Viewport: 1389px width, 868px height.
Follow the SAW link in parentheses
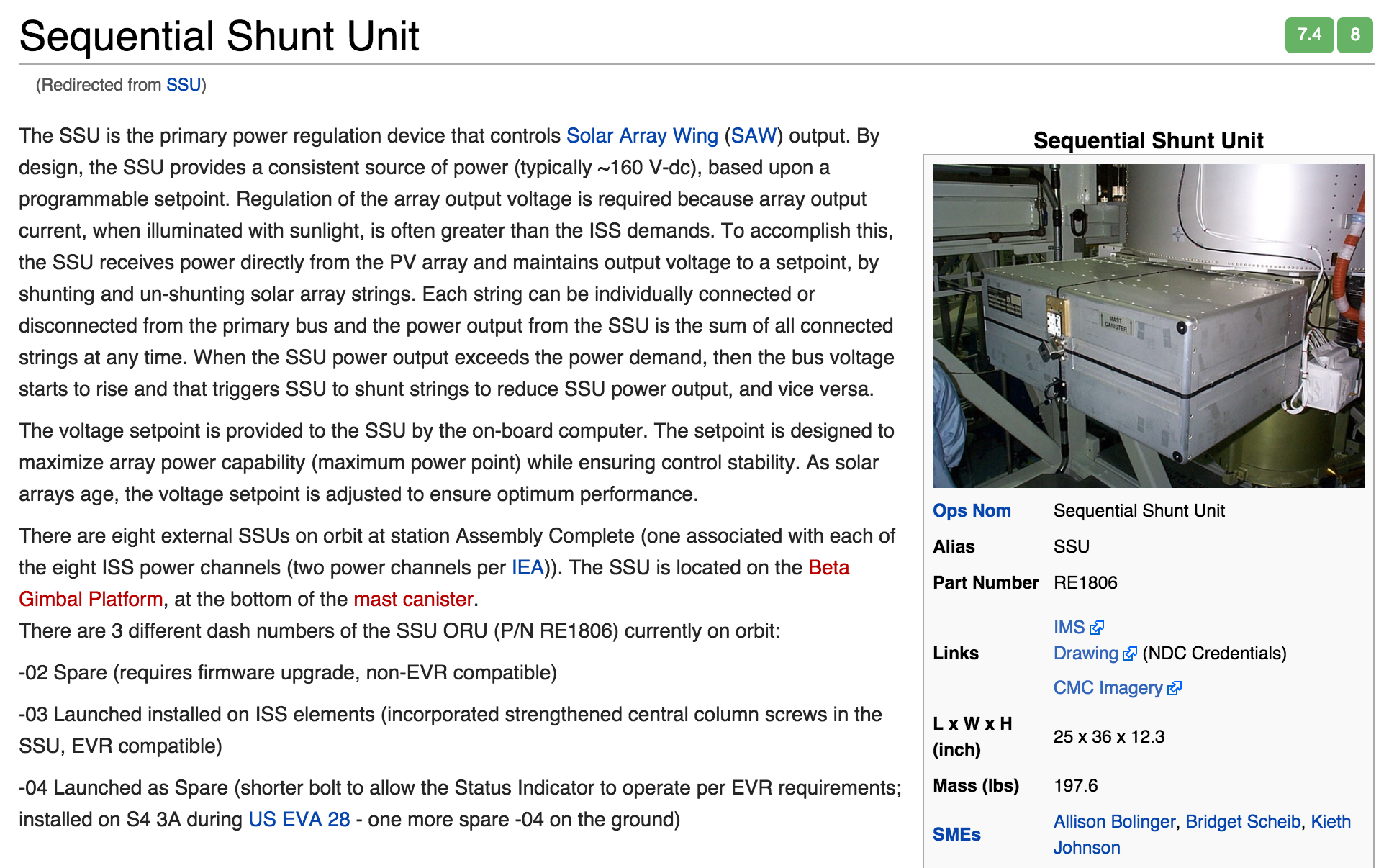tap(754, 135)
